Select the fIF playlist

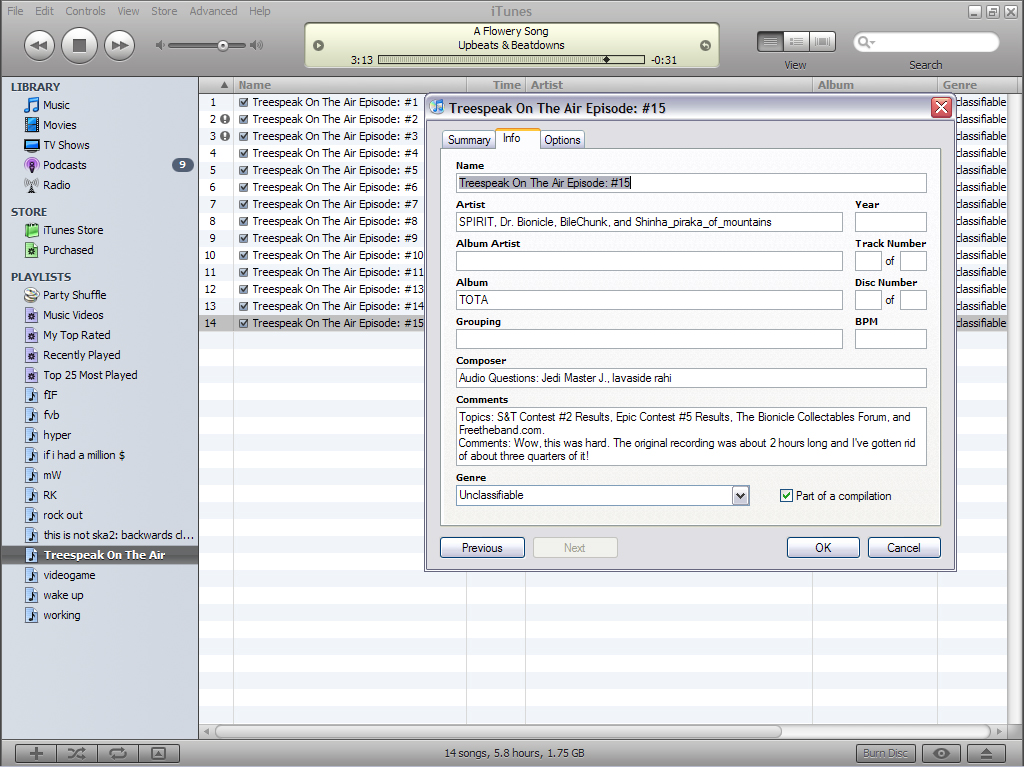click(50, 395)
